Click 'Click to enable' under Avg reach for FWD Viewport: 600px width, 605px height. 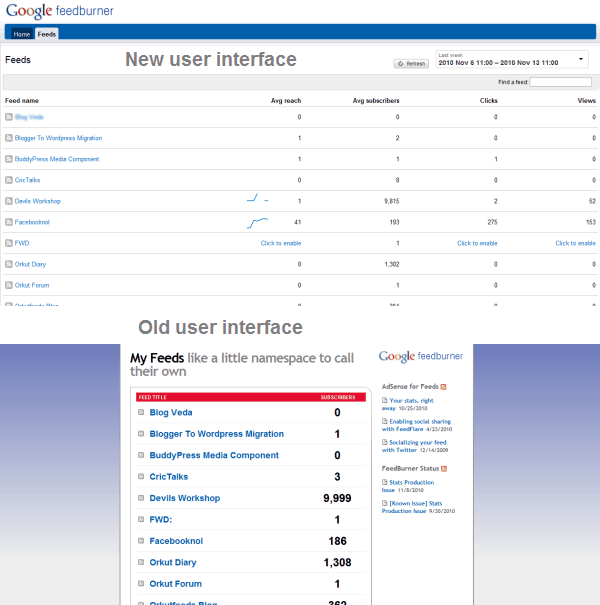[281, 243]
